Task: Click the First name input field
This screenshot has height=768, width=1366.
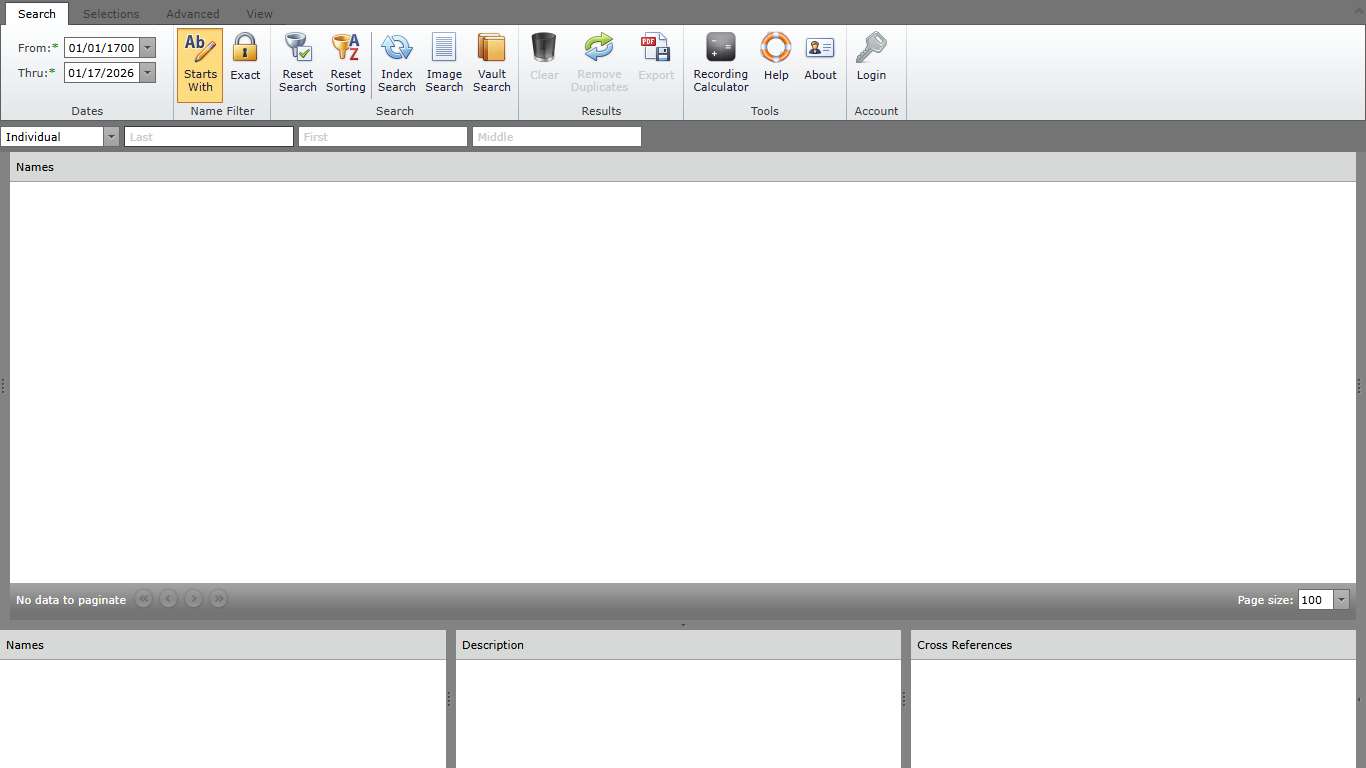Action: pos(382,137)
